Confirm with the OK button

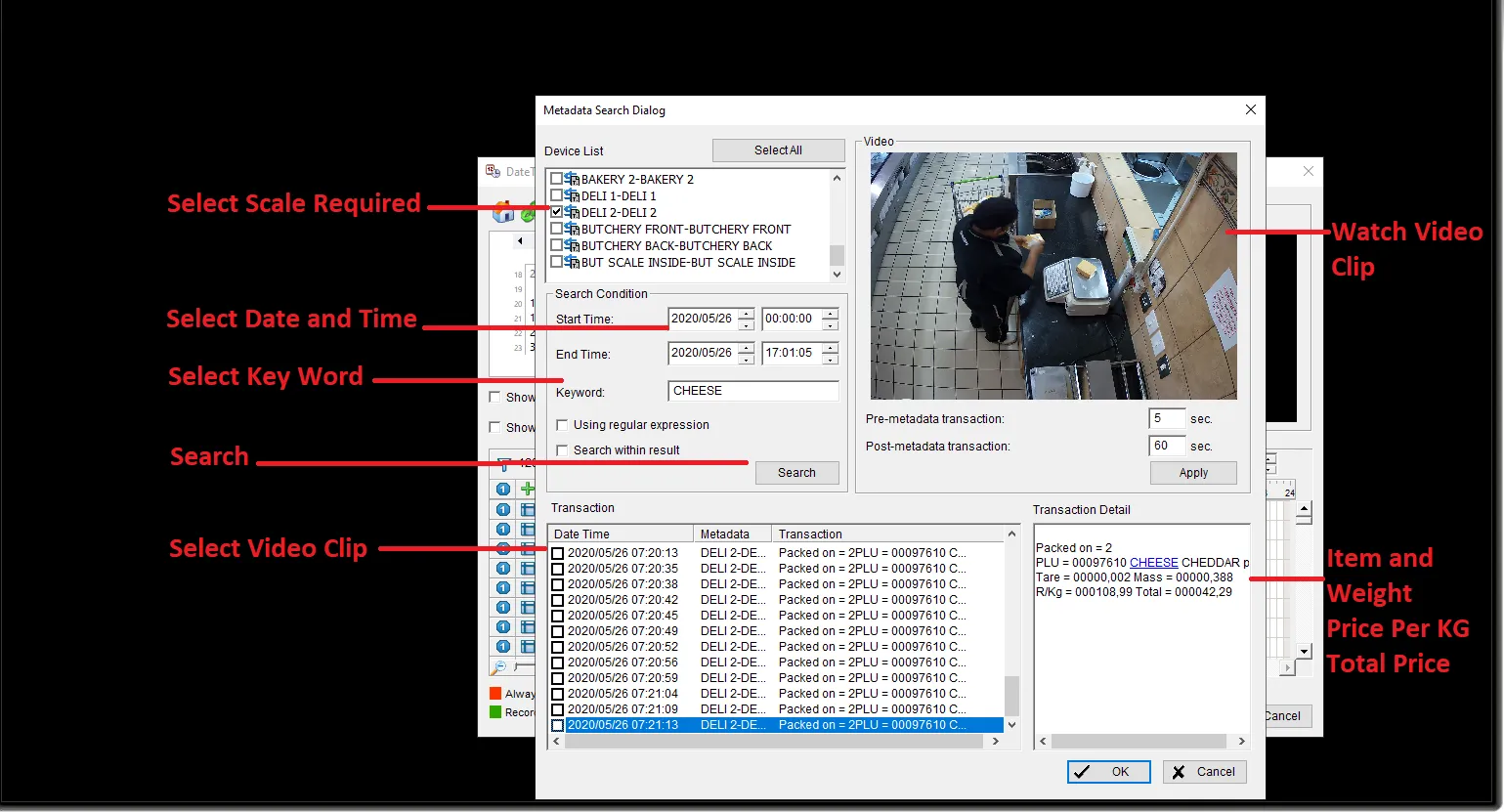point(1108,772)
